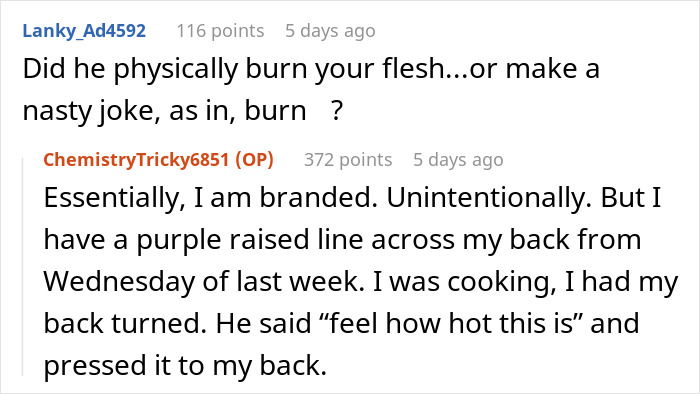Click the 116 points score

click(x=220, y=31)
